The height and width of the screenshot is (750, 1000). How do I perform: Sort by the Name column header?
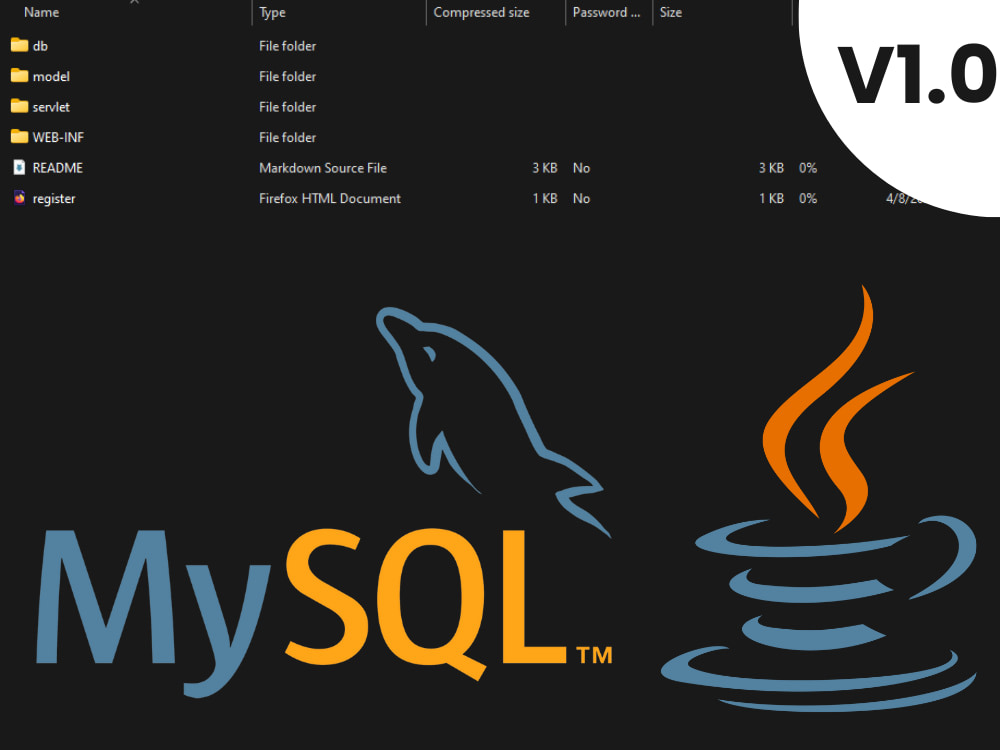click(x=41, y=13)
